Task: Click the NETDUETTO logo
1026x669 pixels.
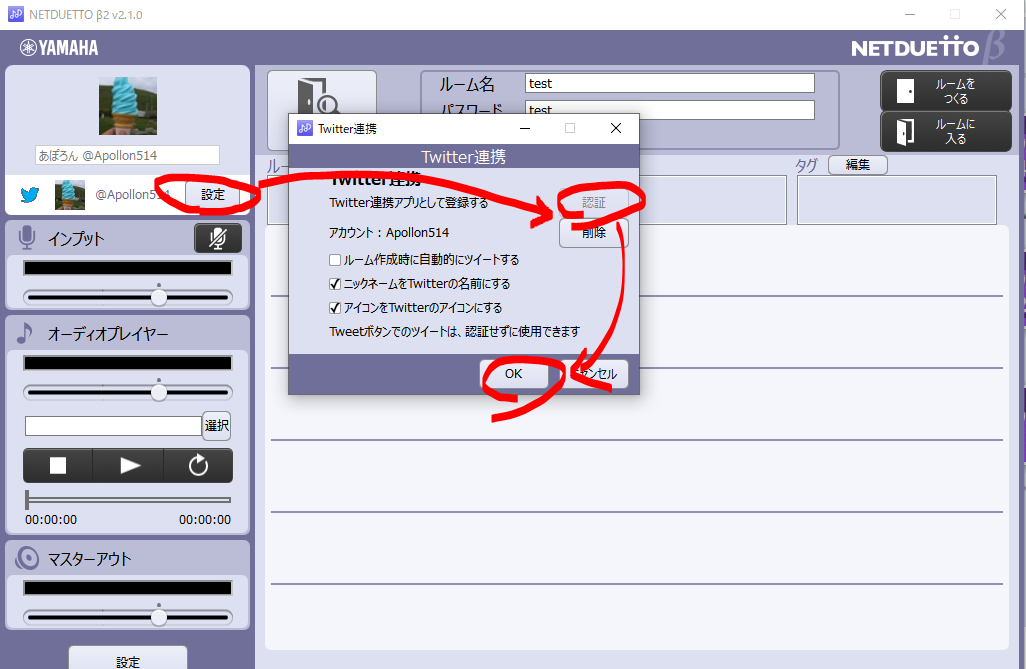Action: [915, 48]
